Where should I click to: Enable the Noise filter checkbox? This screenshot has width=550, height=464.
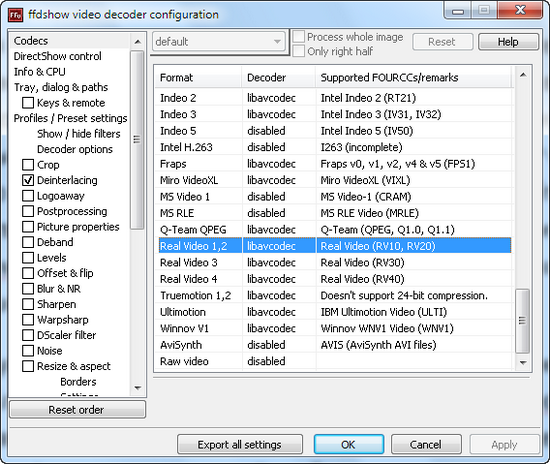pos(28,351)
